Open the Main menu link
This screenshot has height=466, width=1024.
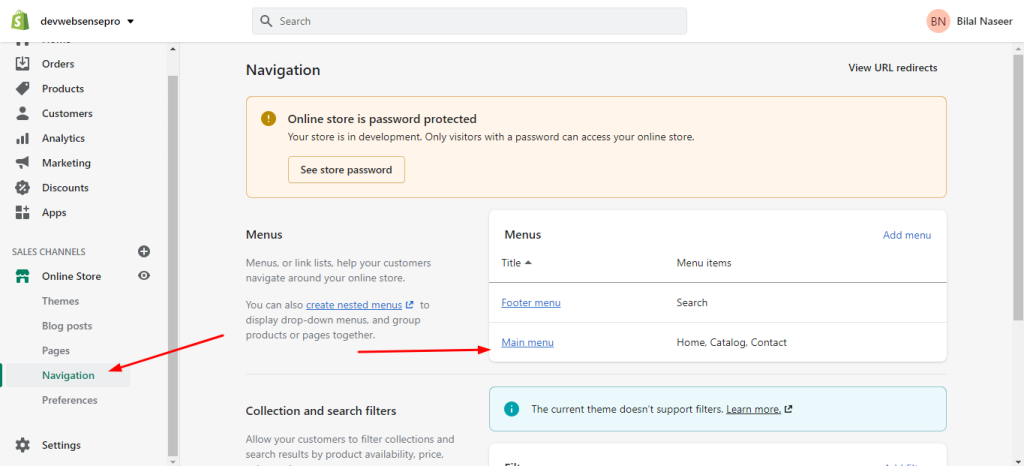coord(528,342)
